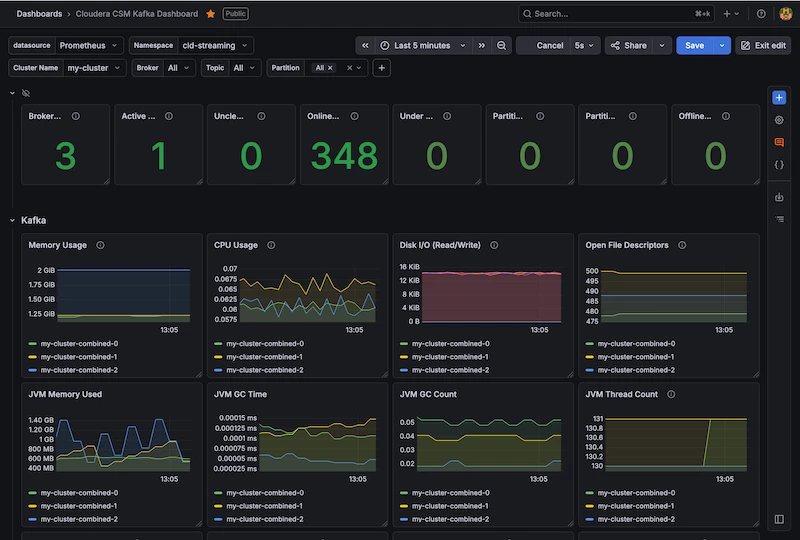800x540 pixels.
Task: Clear the Partition filter selection
Action: click(349, 68)
